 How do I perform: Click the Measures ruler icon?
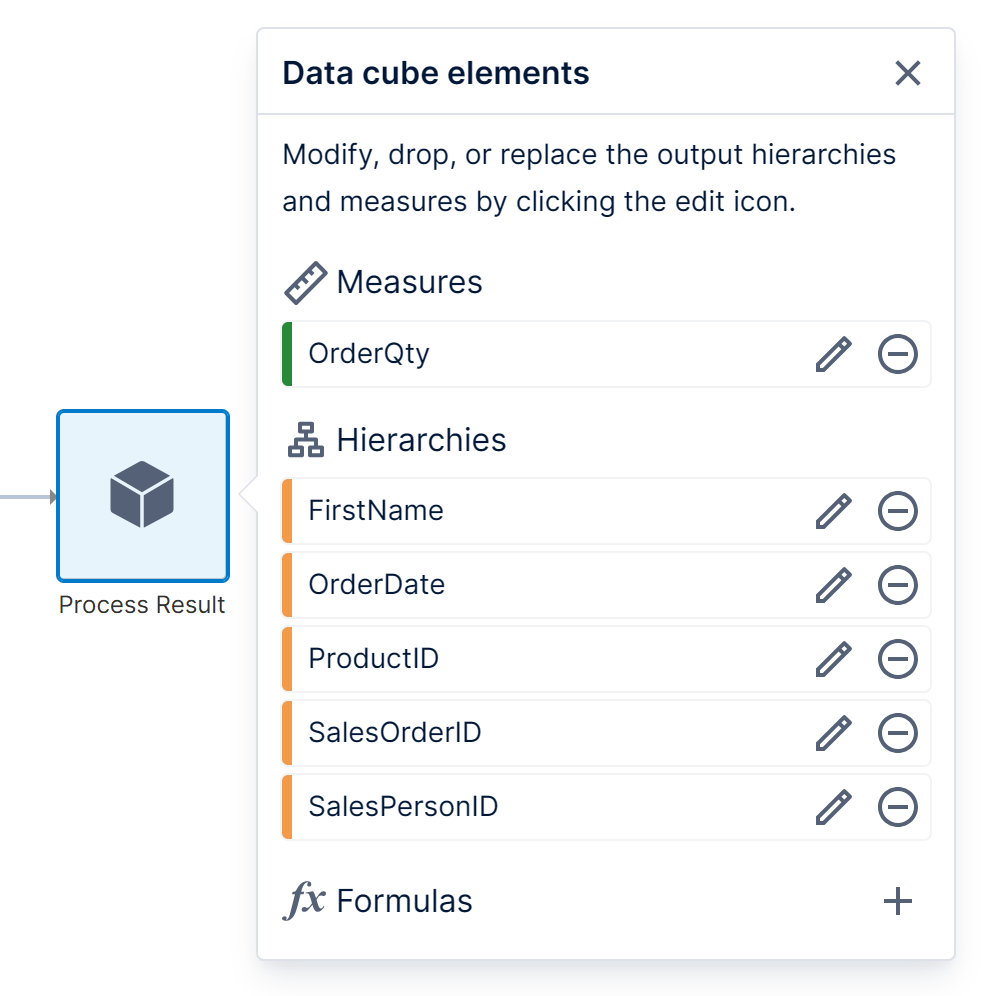[305, 283]
